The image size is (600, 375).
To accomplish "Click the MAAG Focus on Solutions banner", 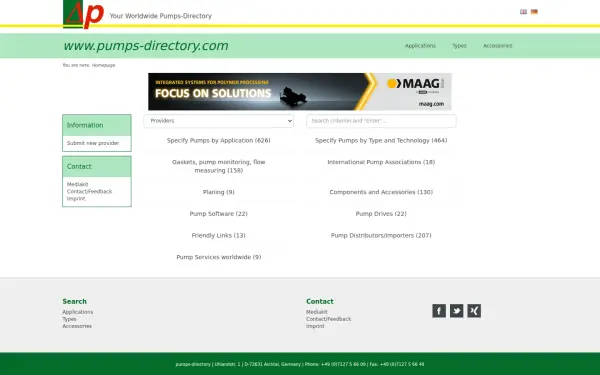I will pos(300,91).
